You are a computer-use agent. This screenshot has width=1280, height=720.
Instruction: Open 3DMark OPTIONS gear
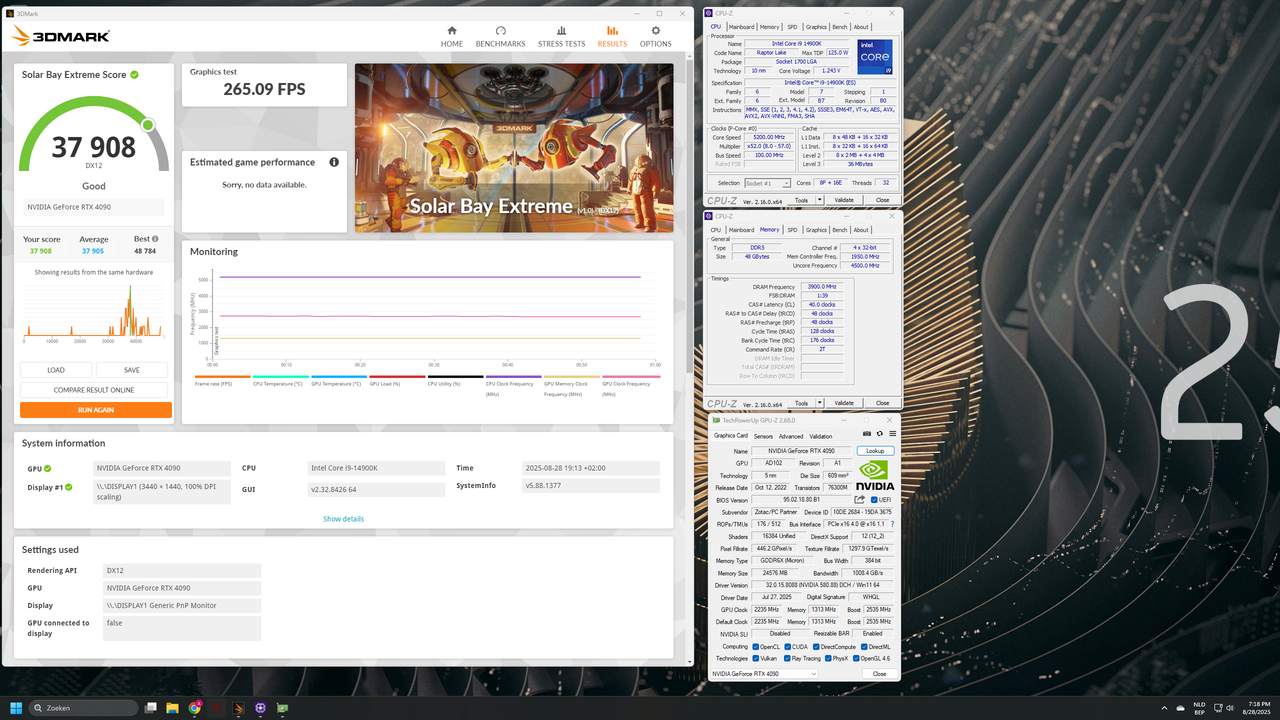pyautogui.click(x=655, y=37)
